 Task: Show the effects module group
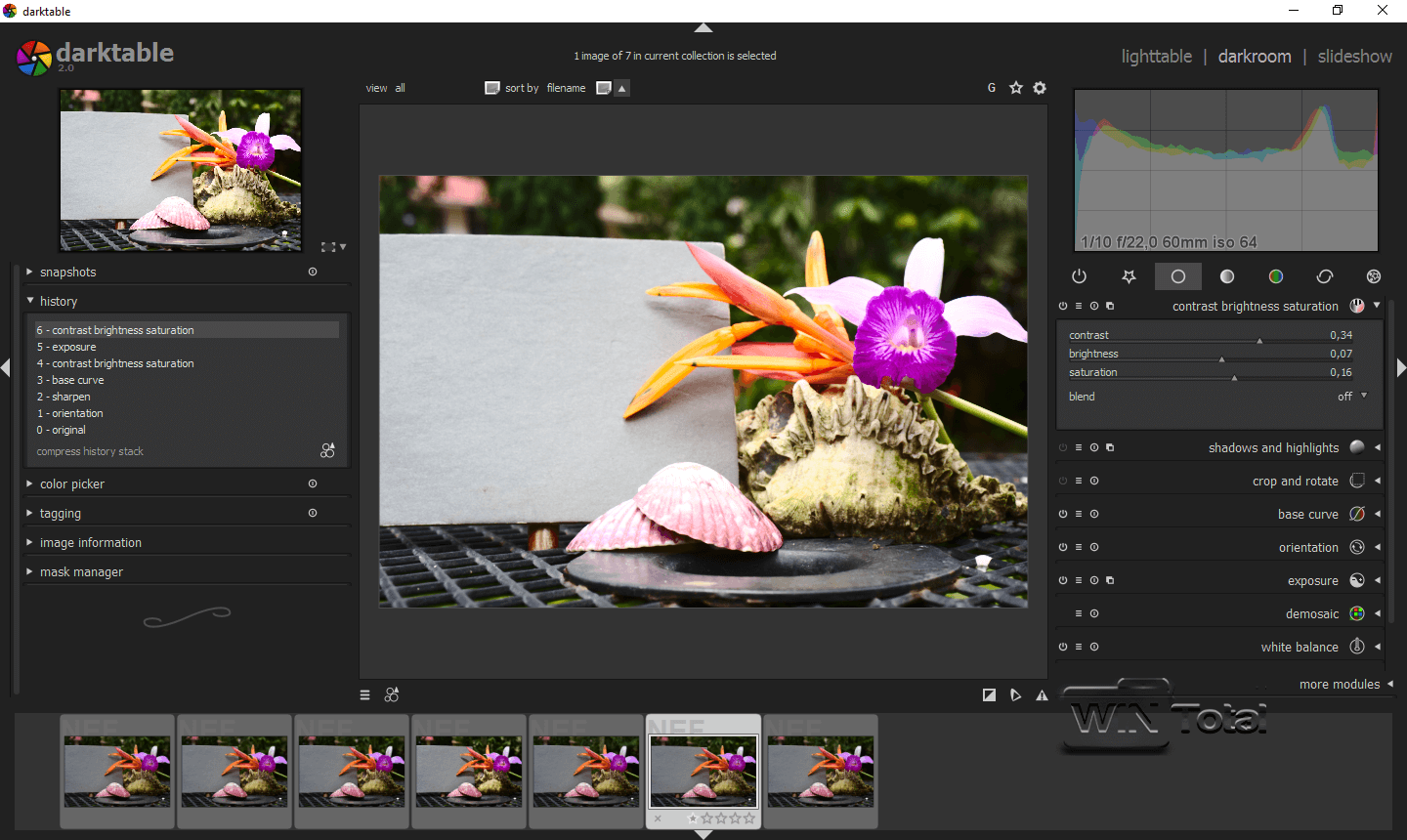point(1374,276)
